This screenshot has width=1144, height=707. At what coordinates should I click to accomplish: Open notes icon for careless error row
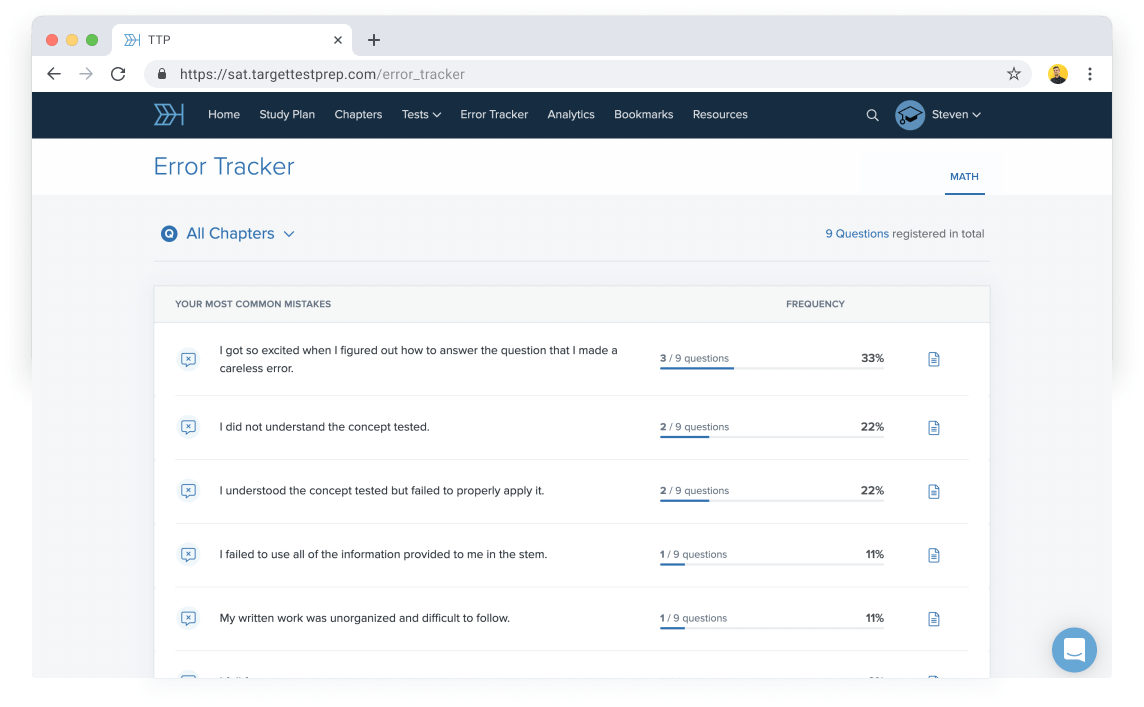[934, 359]
